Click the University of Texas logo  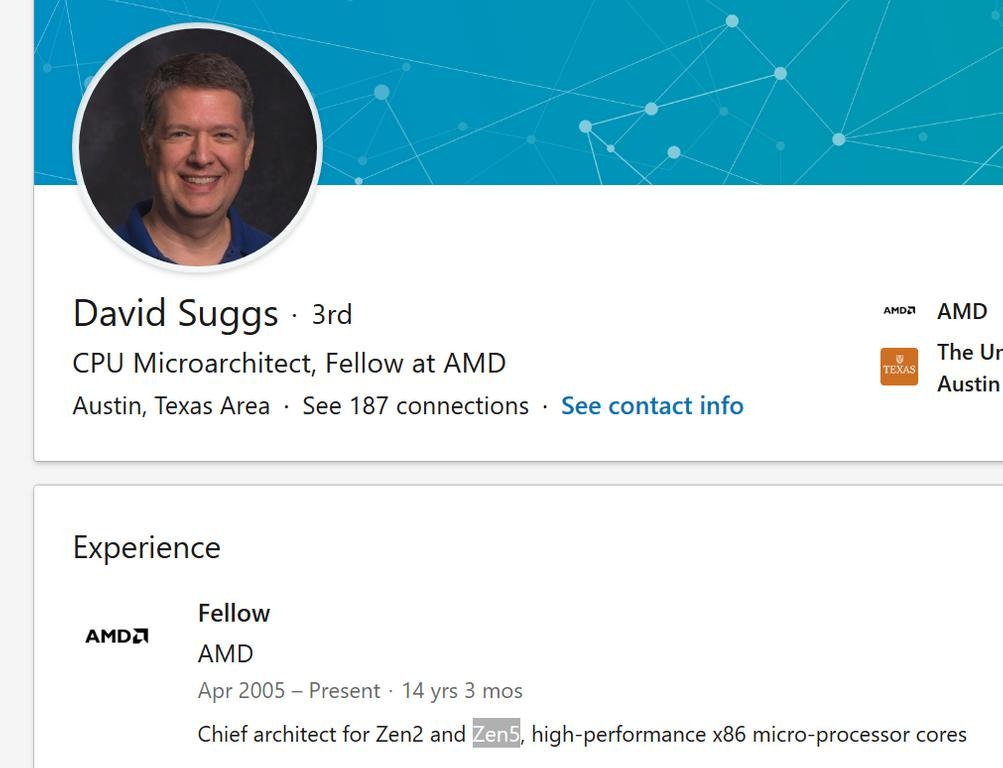898,368
